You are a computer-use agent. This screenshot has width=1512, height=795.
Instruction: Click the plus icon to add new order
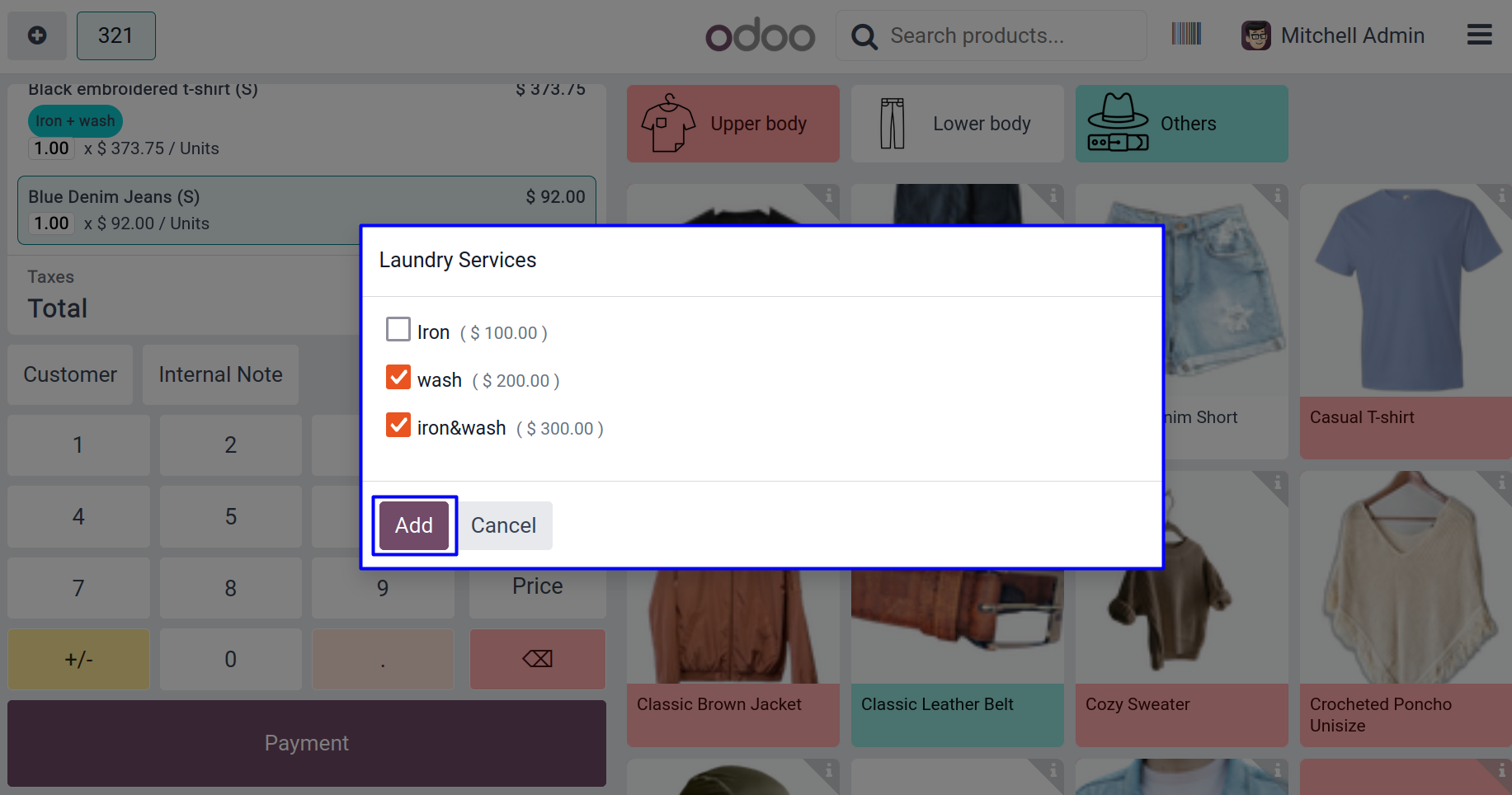click(x=37, y=35)
